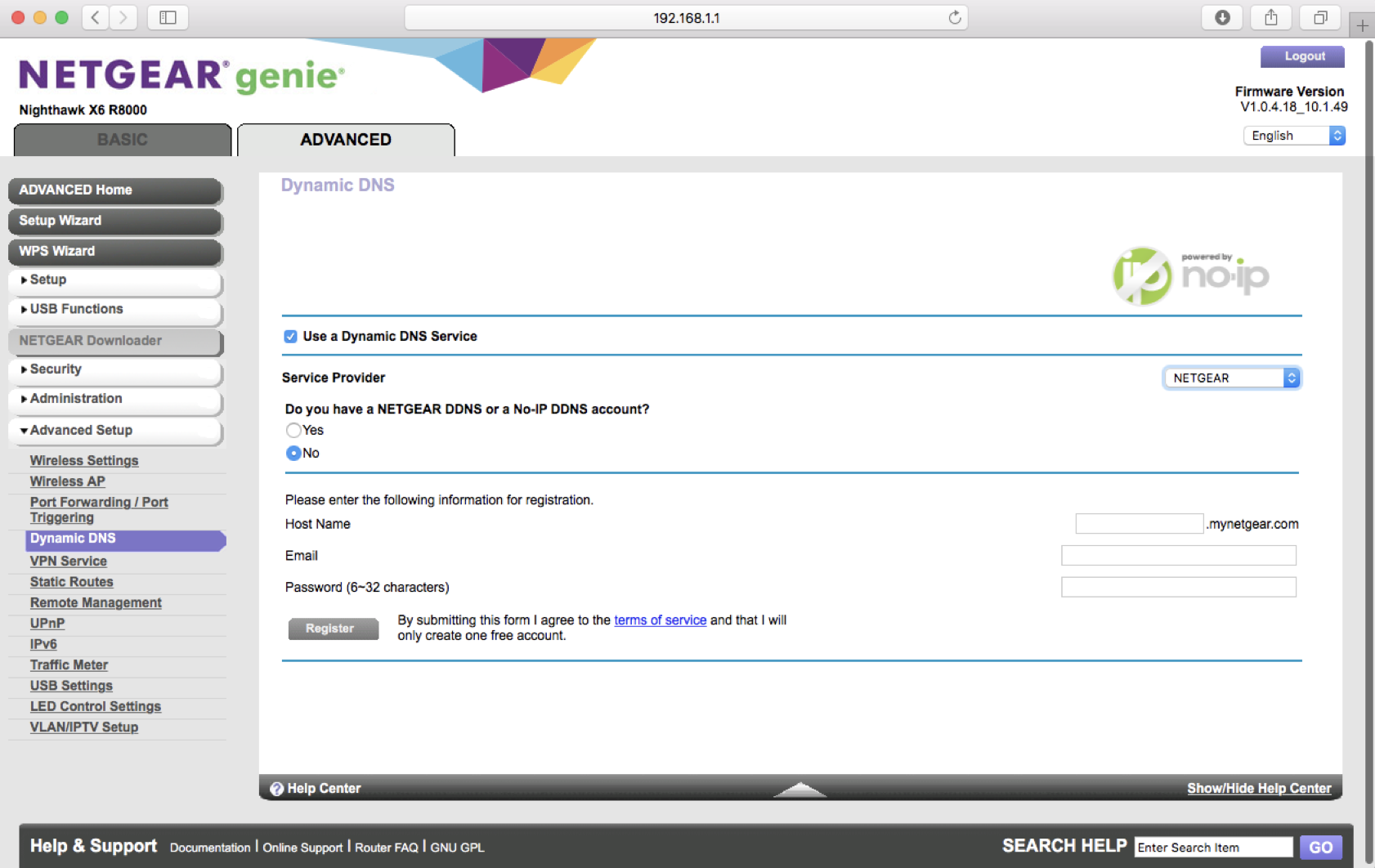
Task: Click the Safari share icon
Action: [x=1271, y=17]
